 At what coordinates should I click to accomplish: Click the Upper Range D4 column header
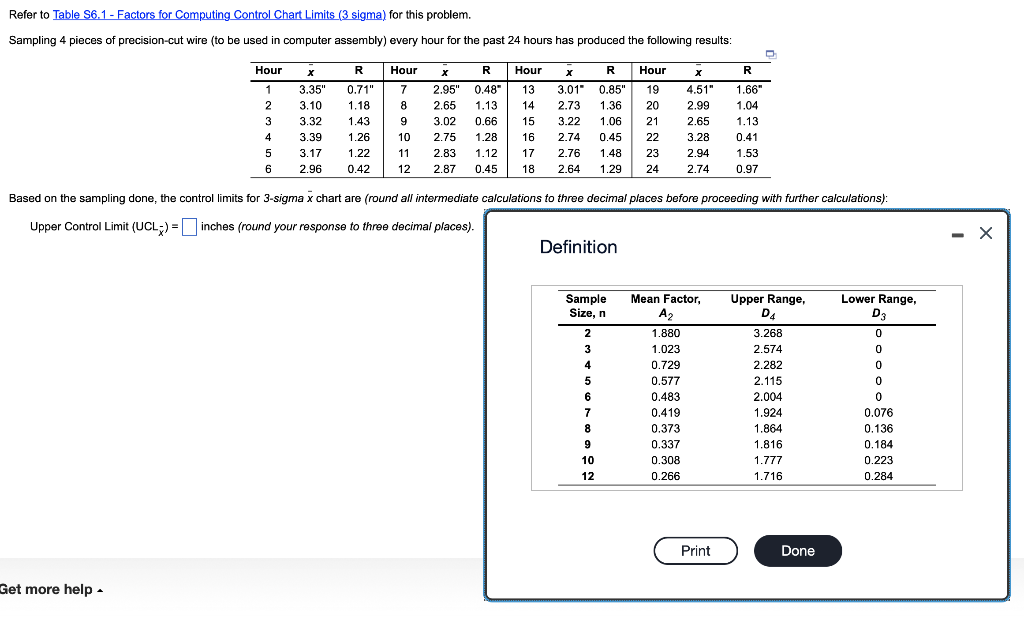coord(767,305)
